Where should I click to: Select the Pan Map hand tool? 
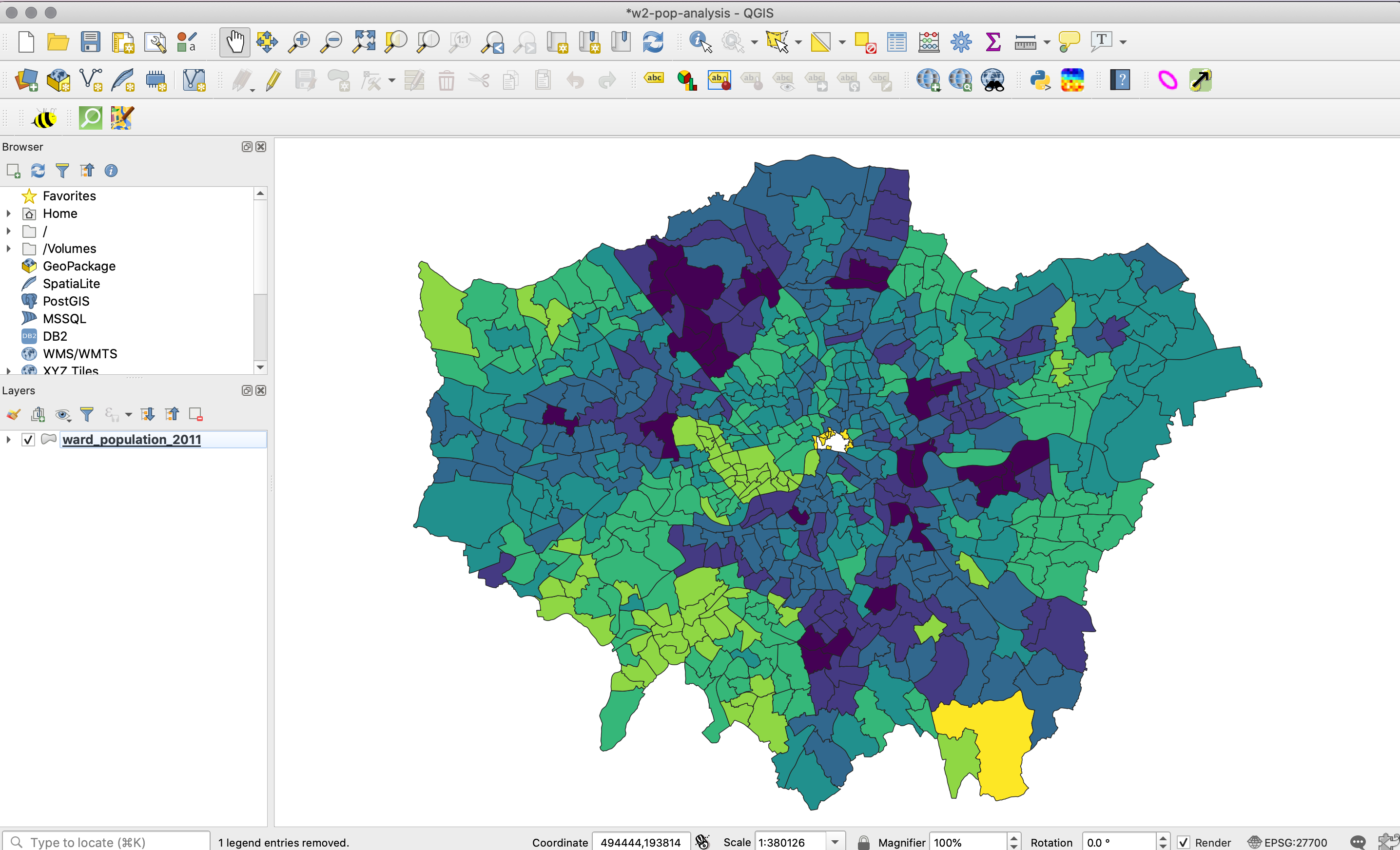click(234, 42)
